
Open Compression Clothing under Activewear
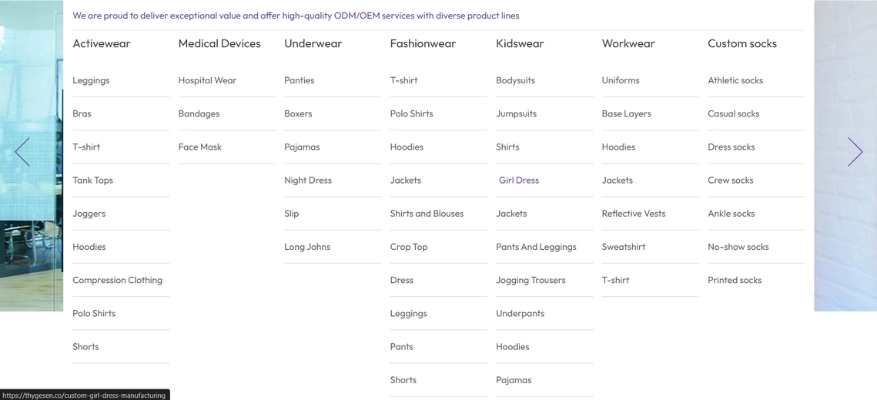117,280
